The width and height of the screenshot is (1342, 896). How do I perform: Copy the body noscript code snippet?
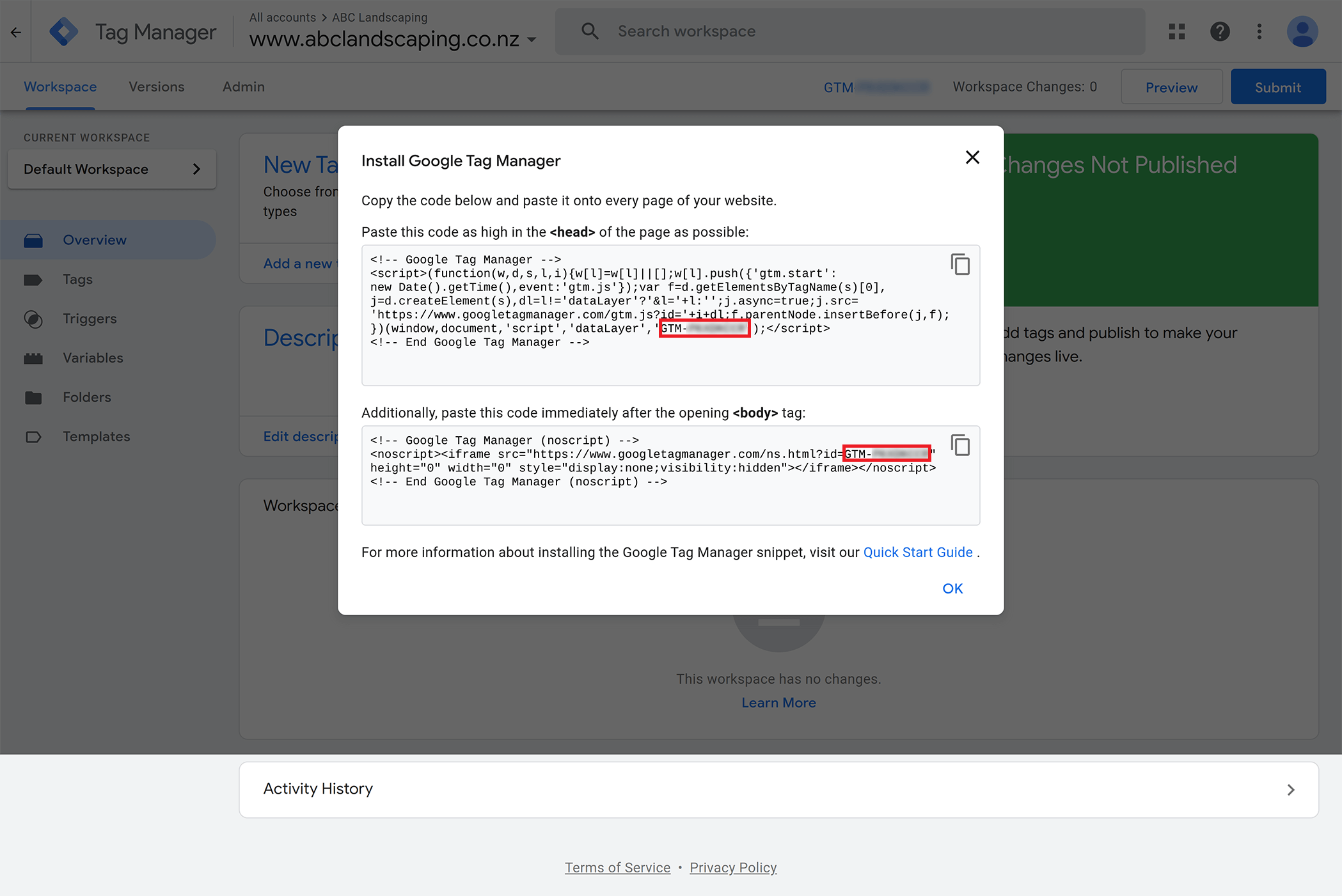[x=960, y=445]
